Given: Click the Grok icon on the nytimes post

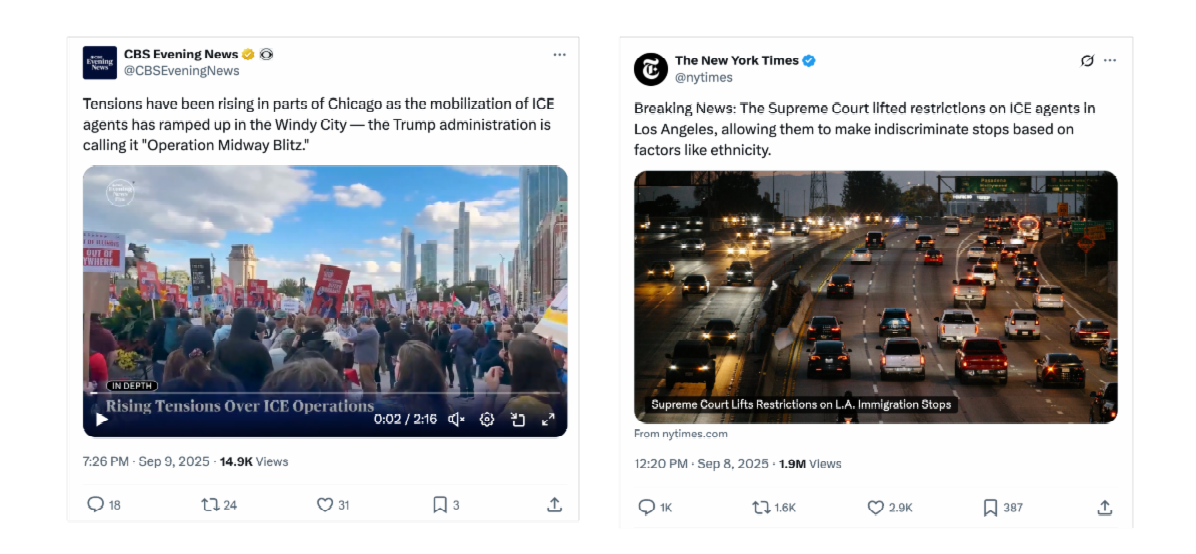Looking at the screenshot, I should (1088, 60).
